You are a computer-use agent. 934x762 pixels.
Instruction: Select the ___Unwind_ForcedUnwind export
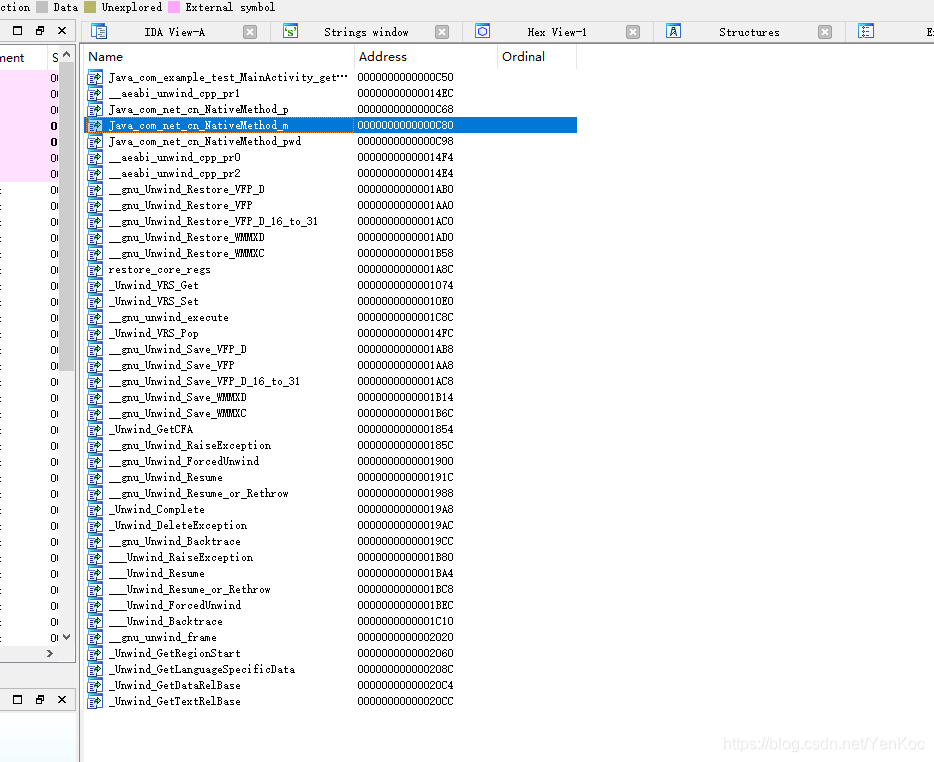coord(331,605)
